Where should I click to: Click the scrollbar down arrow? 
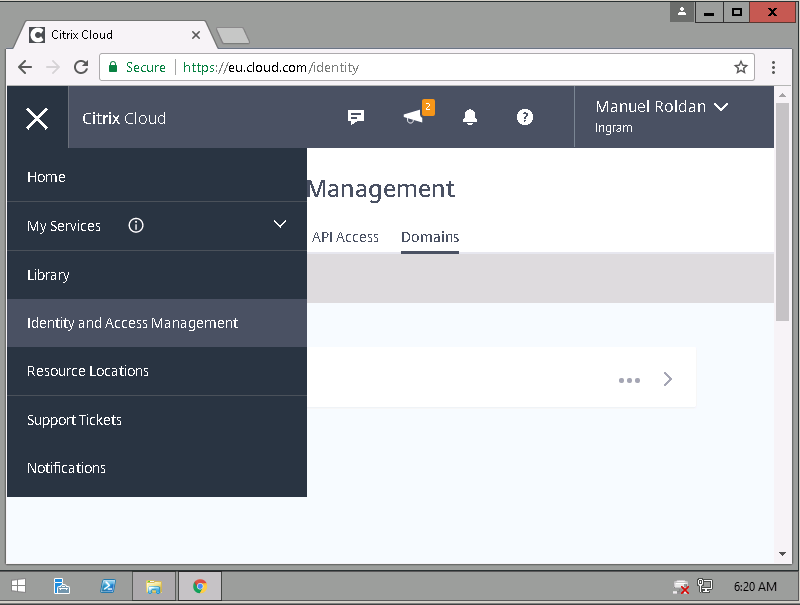pos(782,553)
